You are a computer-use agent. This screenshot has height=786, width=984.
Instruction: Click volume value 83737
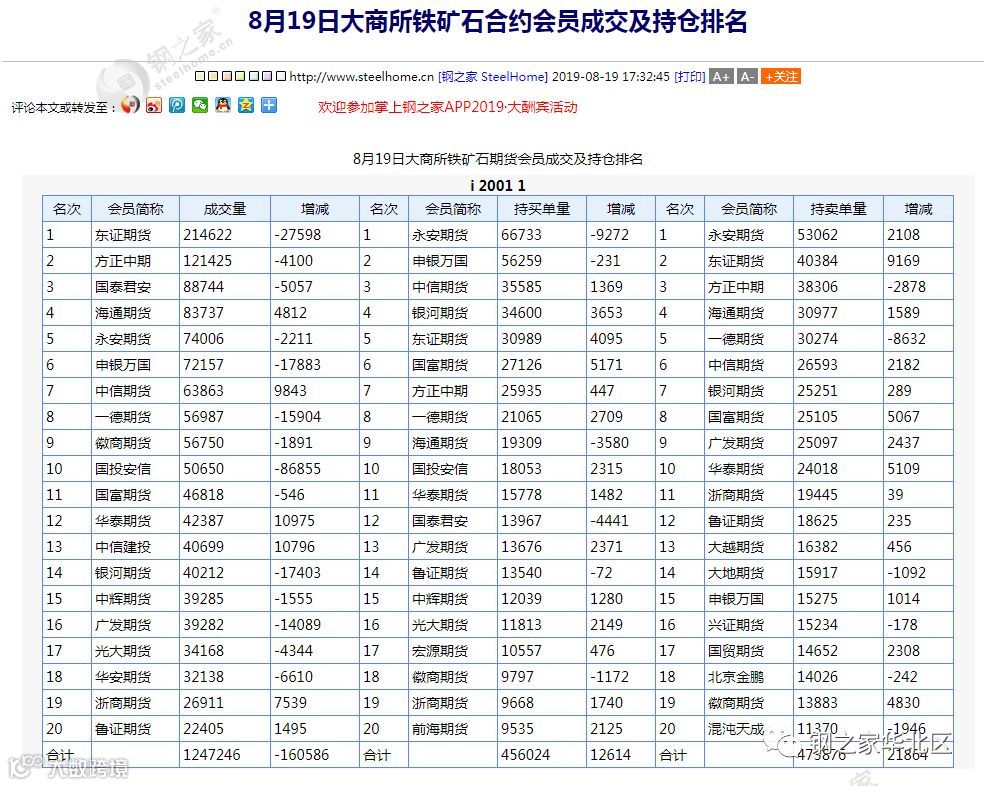pos(203,313)
